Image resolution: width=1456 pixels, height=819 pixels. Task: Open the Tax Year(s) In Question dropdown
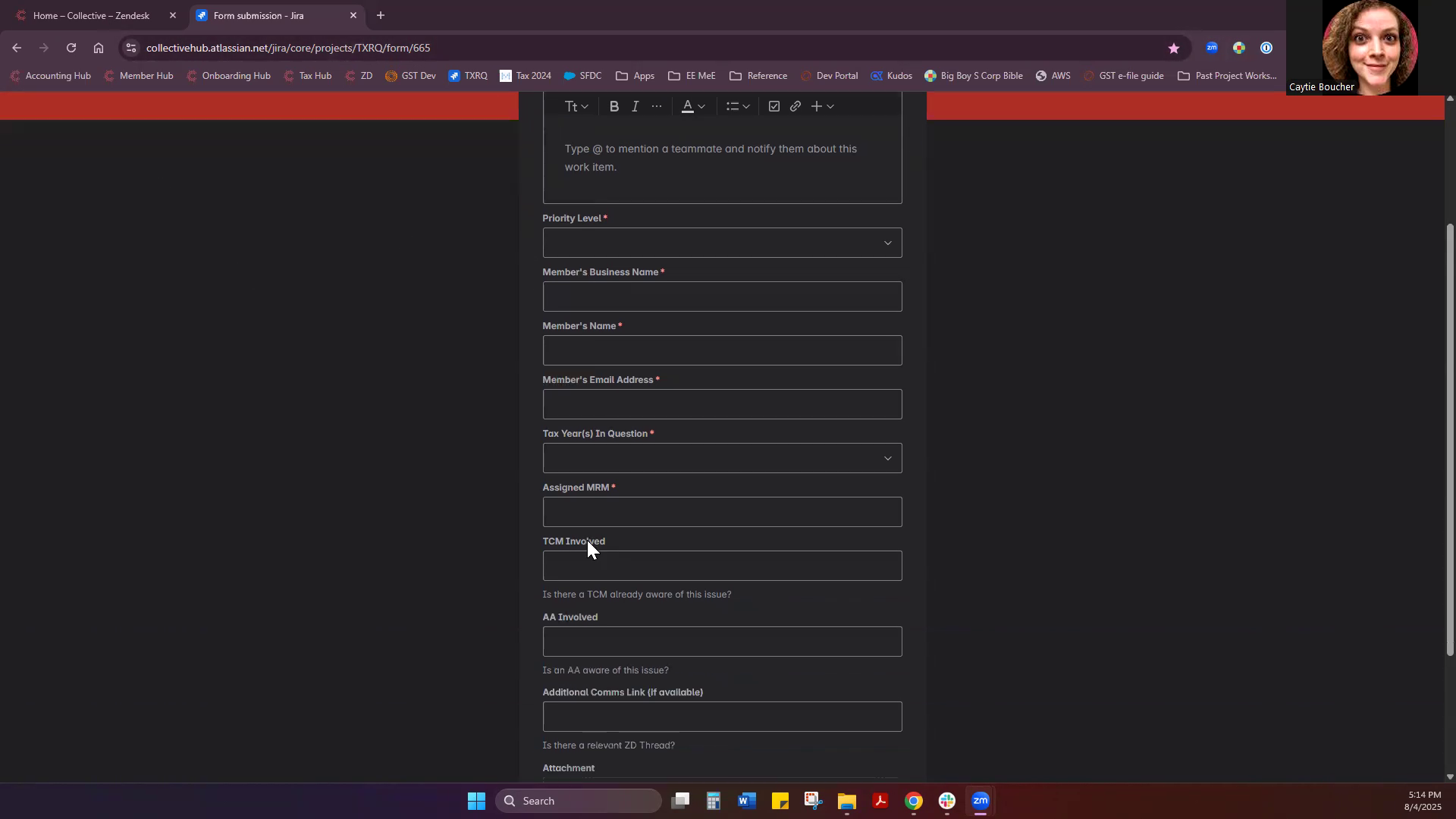tap(722, 459)
